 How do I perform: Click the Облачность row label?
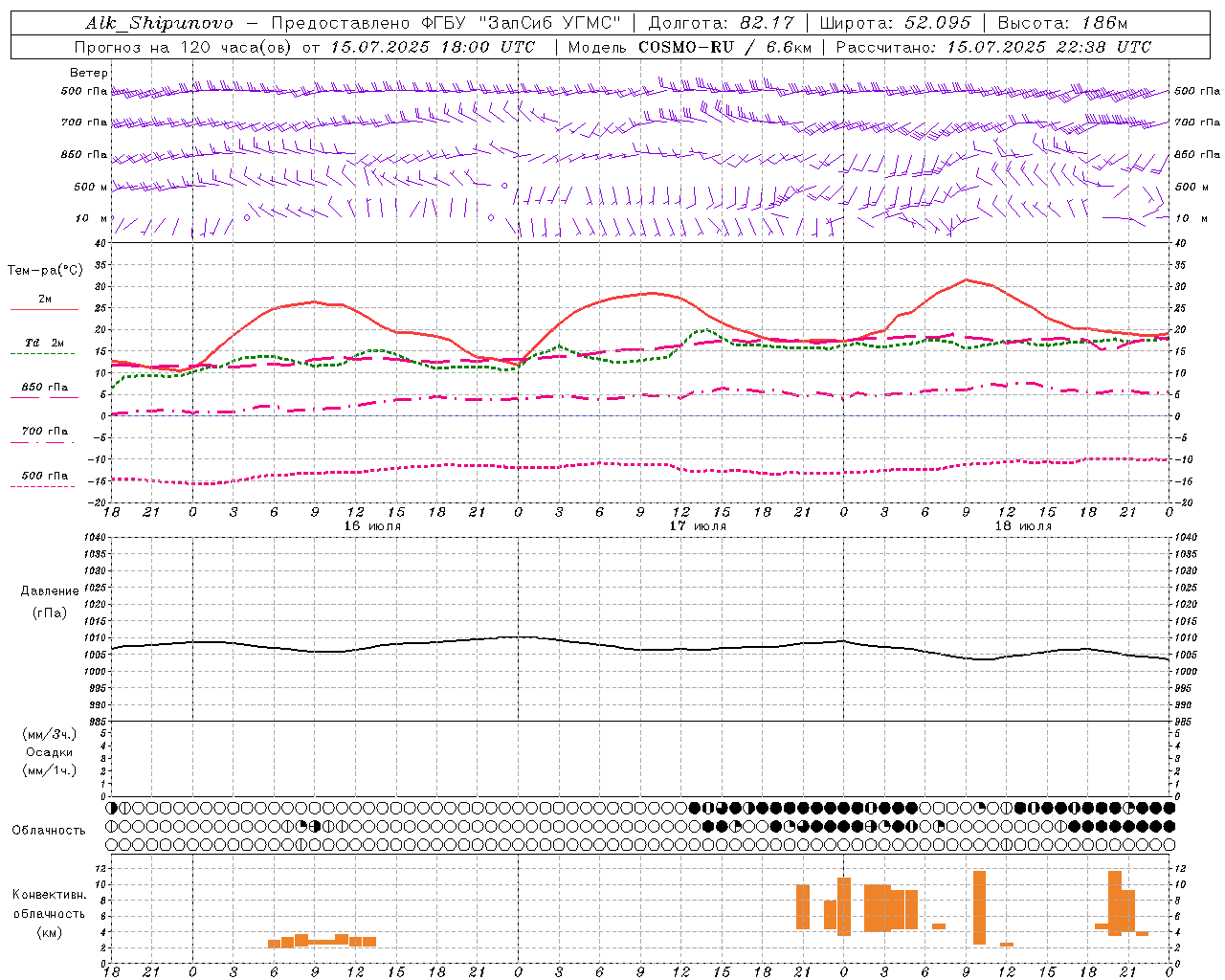click(49, 831)
